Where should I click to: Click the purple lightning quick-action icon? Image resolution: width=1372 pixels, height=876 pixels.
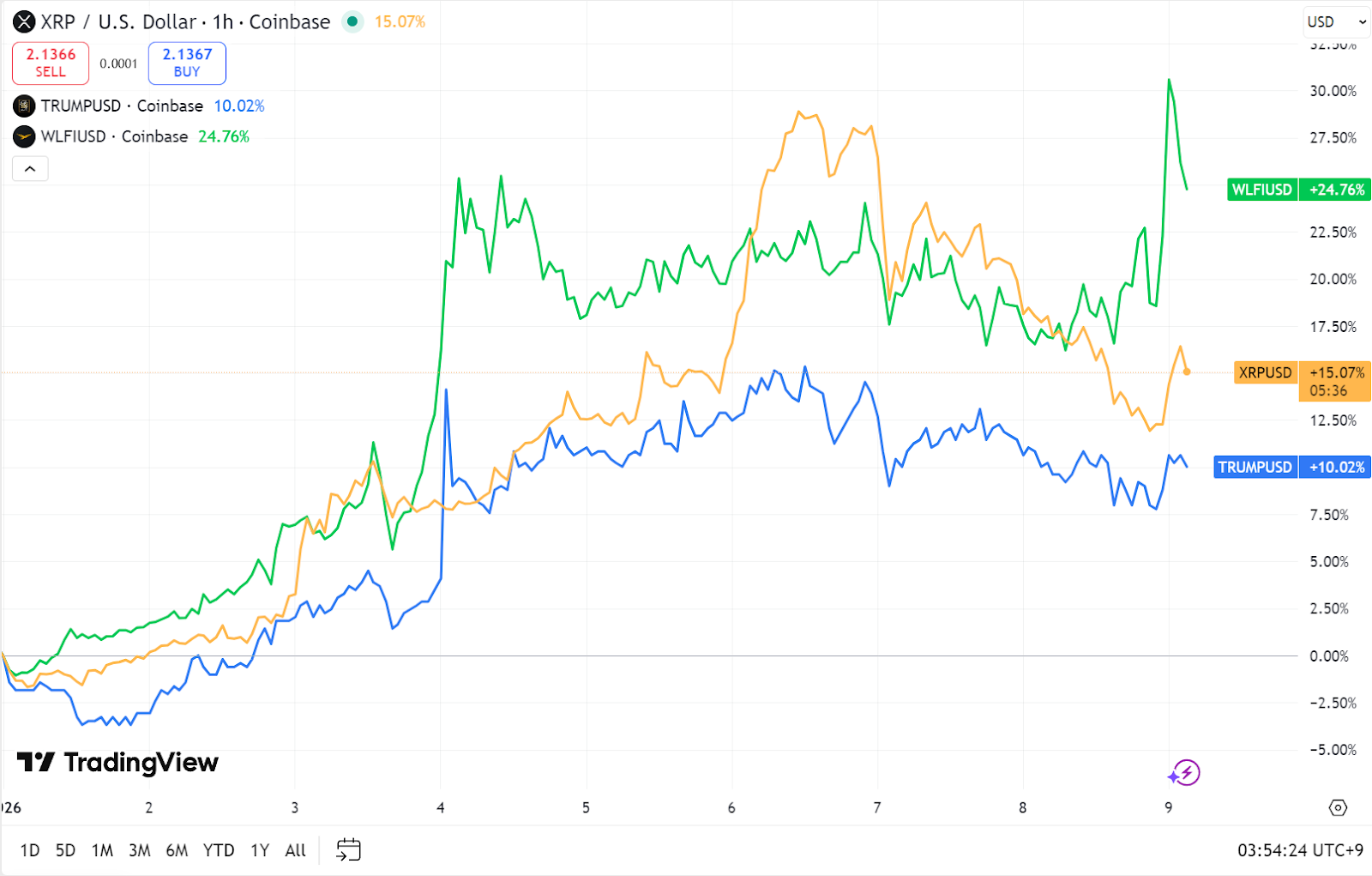[1185, 773]
